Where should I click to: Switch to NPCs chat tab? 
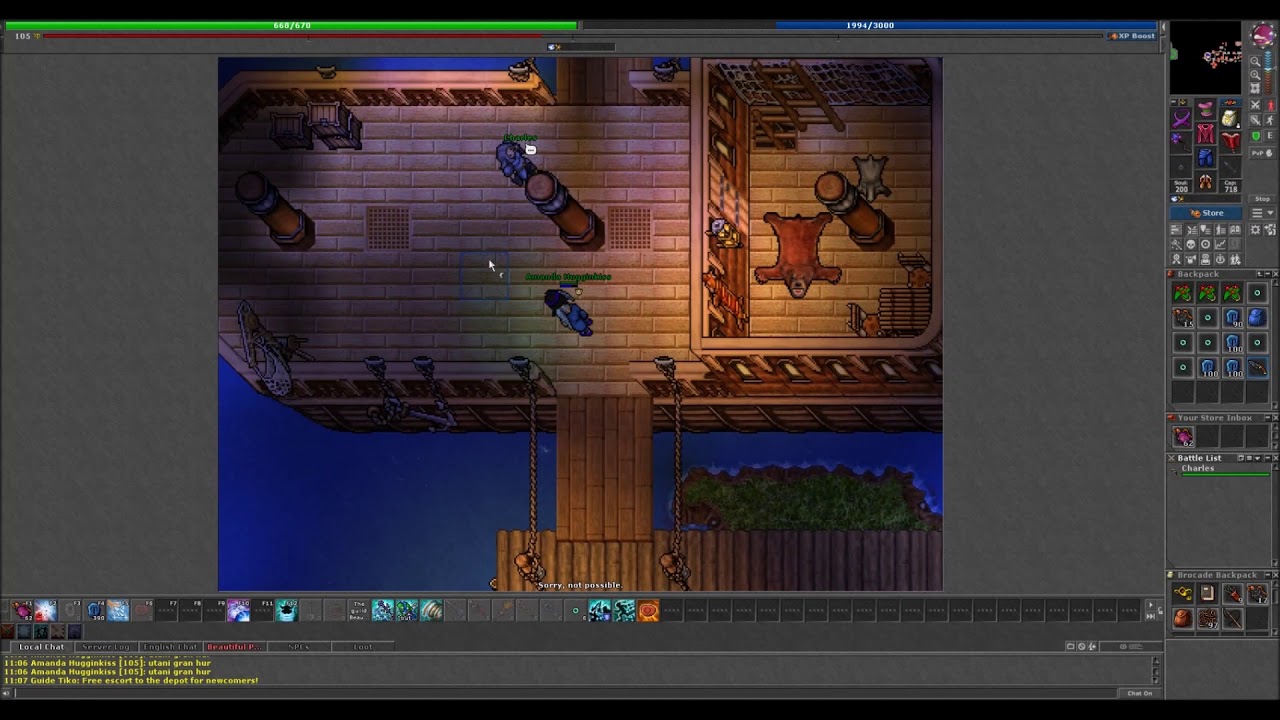click(x=298, y=647)
